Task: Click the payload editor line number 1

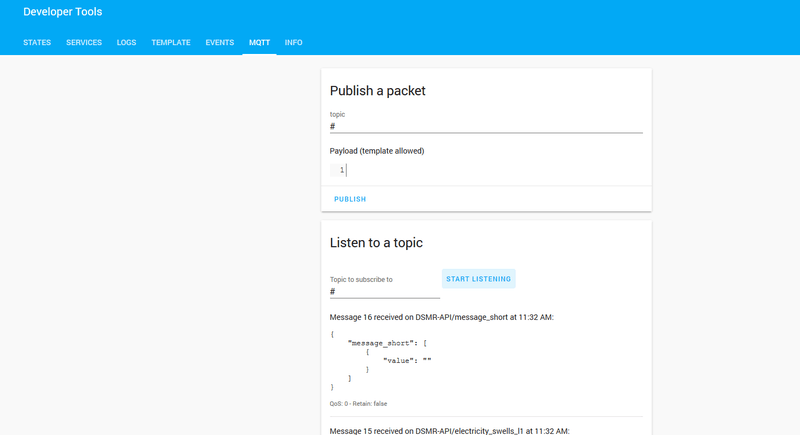Action: pyautogui.click(x=341, y=170)
